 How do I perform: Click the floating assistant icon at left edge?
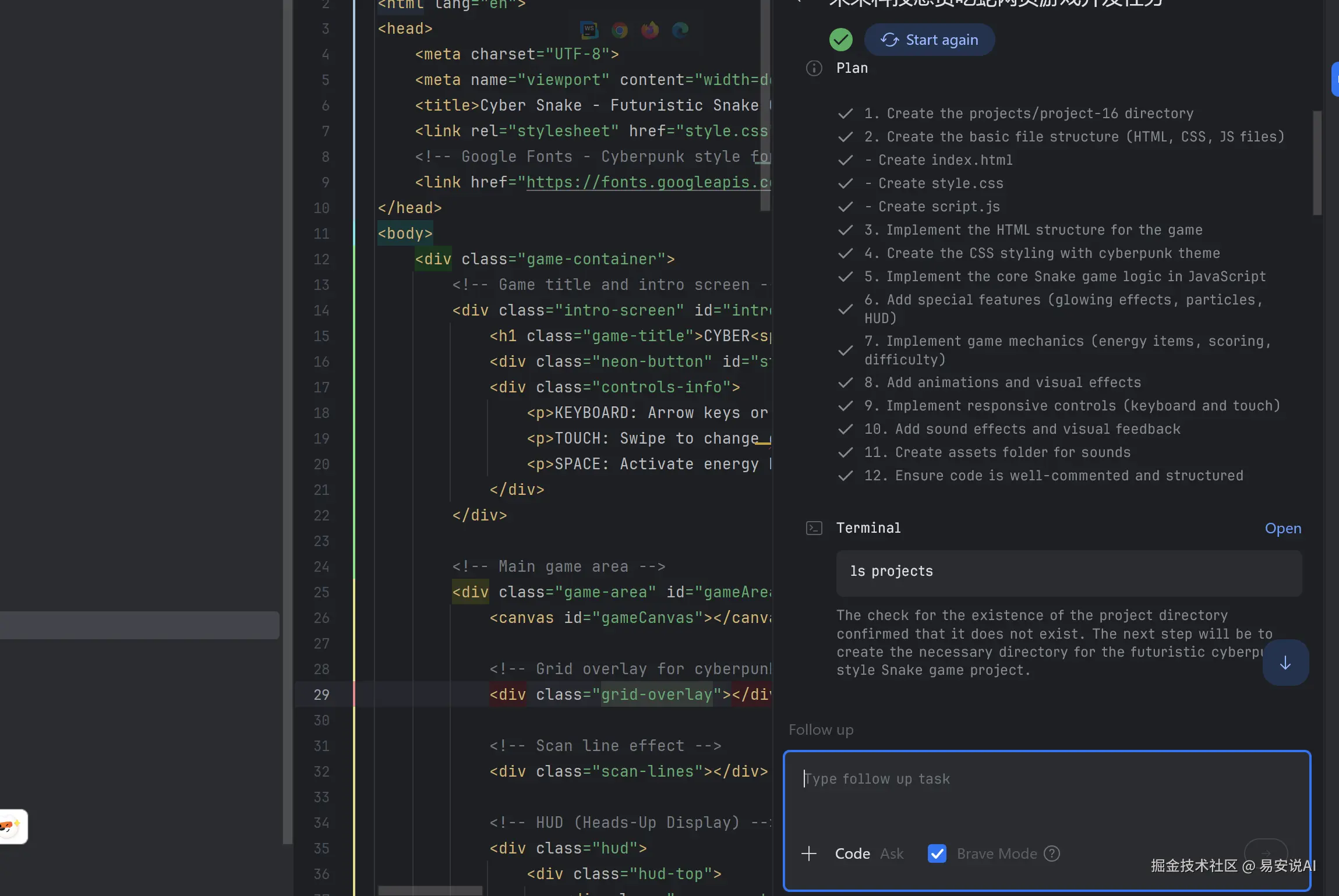tap(12, 826)
